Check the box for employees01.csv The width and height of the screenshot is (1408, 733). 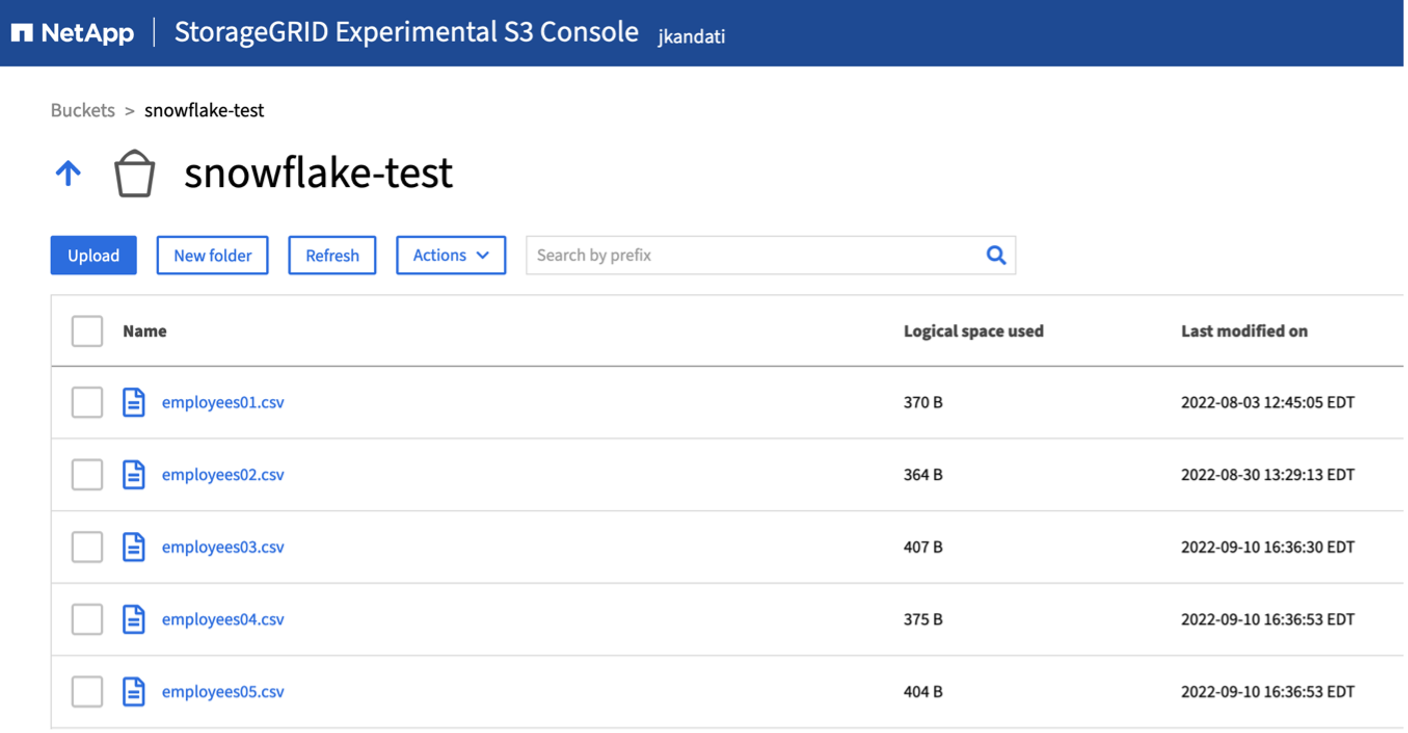87,403
